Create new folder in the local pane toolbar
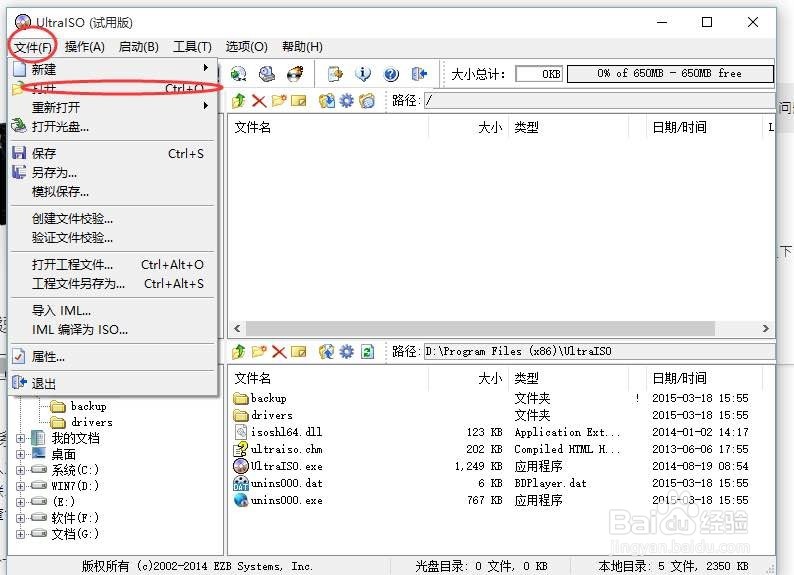Image resolution: width=794 pixels, height=575 pixels. tap(259, 351)
